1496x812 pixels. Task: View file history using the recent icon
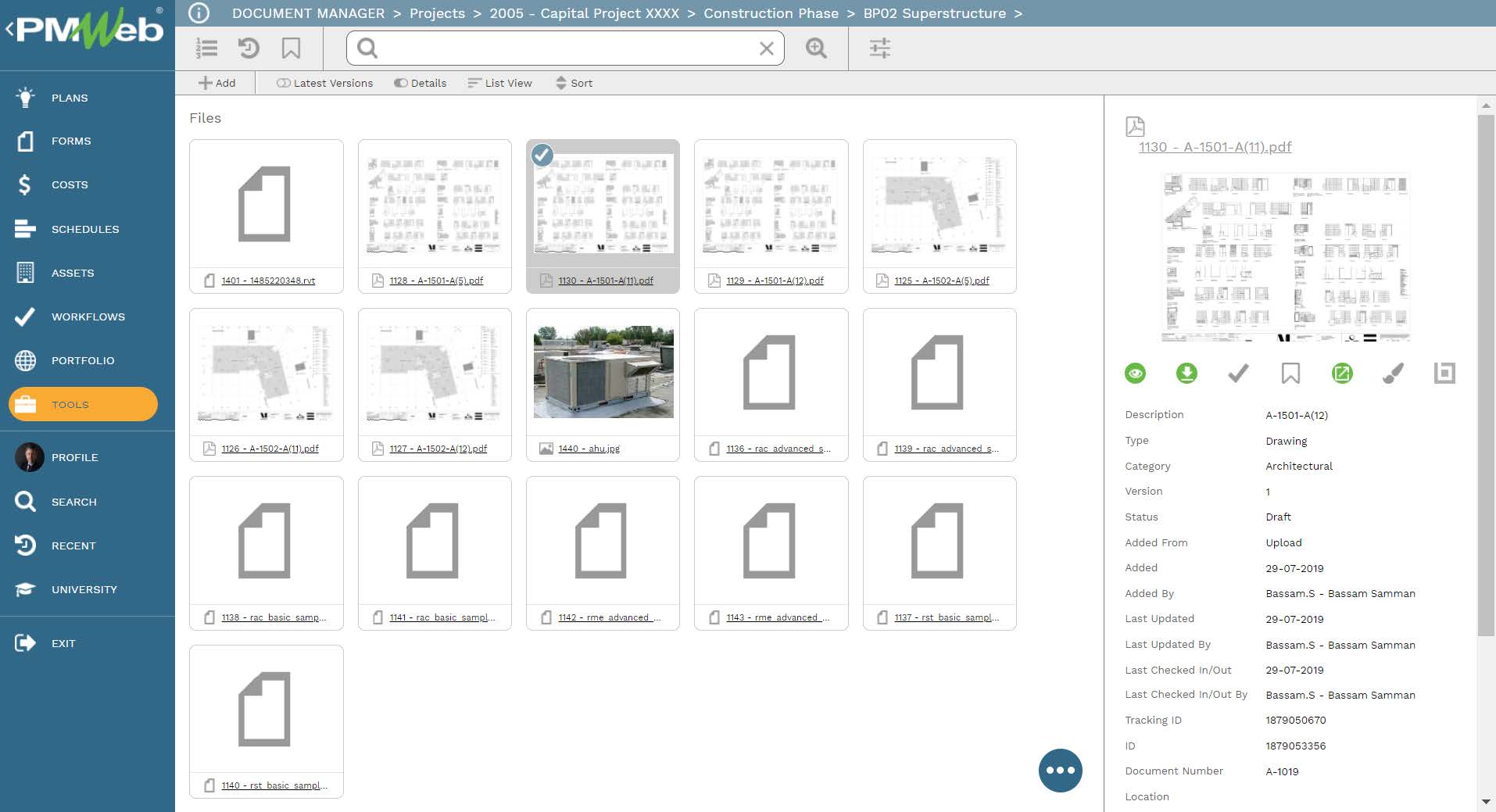[x=249, y=48]
